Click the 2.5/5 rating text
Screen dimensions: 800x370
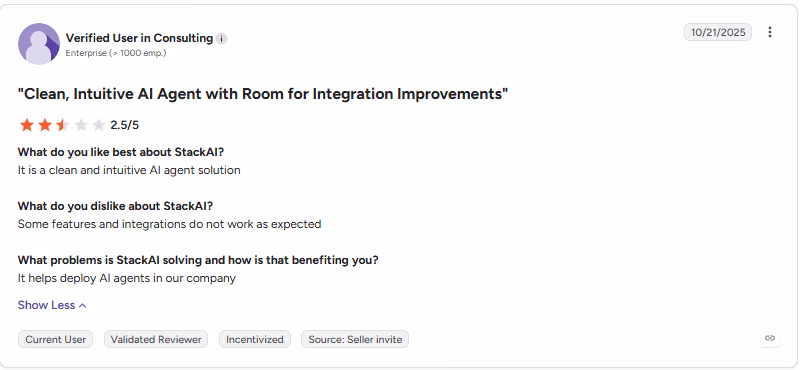(x=124, y=125)
